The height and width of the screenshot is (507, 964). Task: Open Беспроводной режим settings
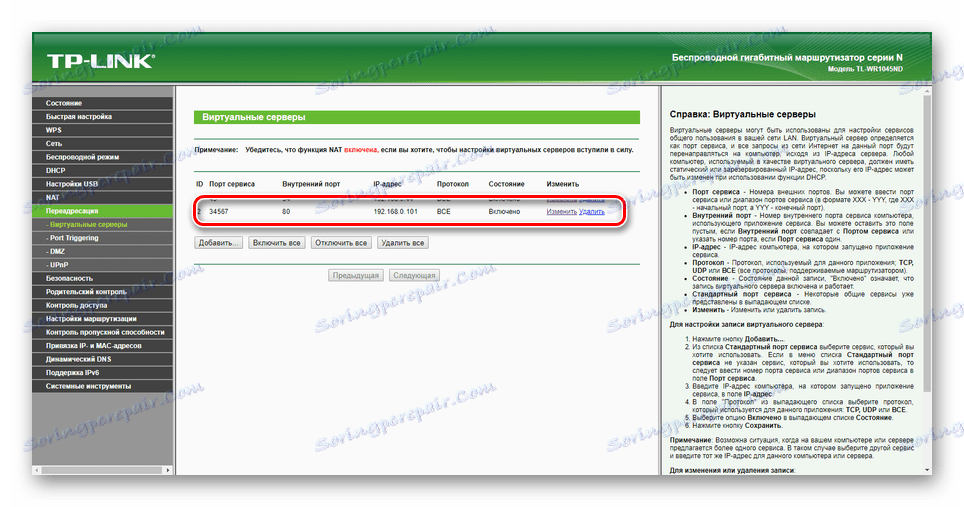pyautogui.click(x=103, y=157)
